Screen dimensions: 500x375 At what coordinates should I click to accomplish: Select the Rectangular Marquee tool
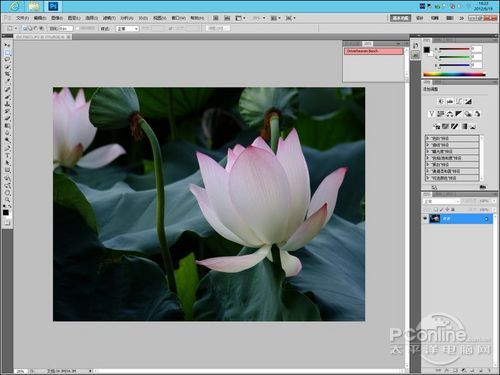tap(7, 53)
